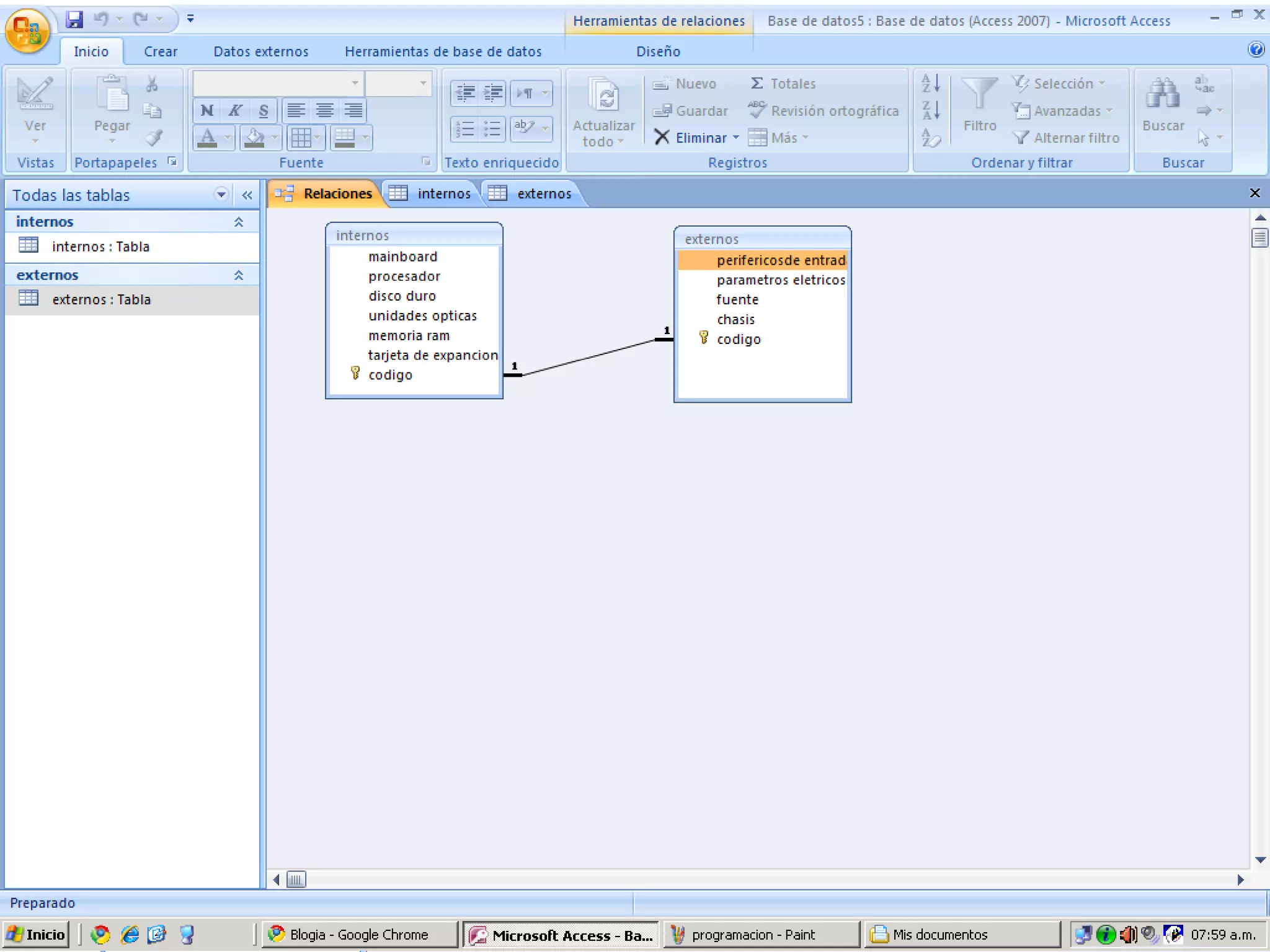Screen dimensions: 1270x952
Task: Switch to the externos document tab
Action: (x=543, y=193)
